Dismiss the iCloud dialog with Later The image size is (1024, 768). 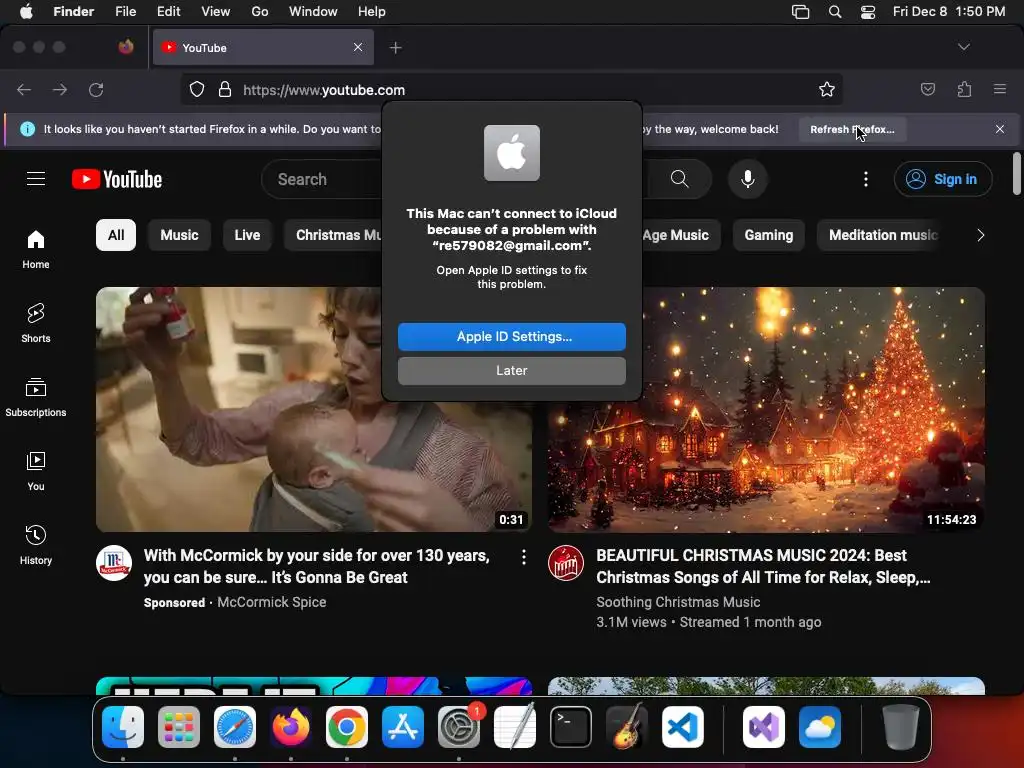[512, 370]
